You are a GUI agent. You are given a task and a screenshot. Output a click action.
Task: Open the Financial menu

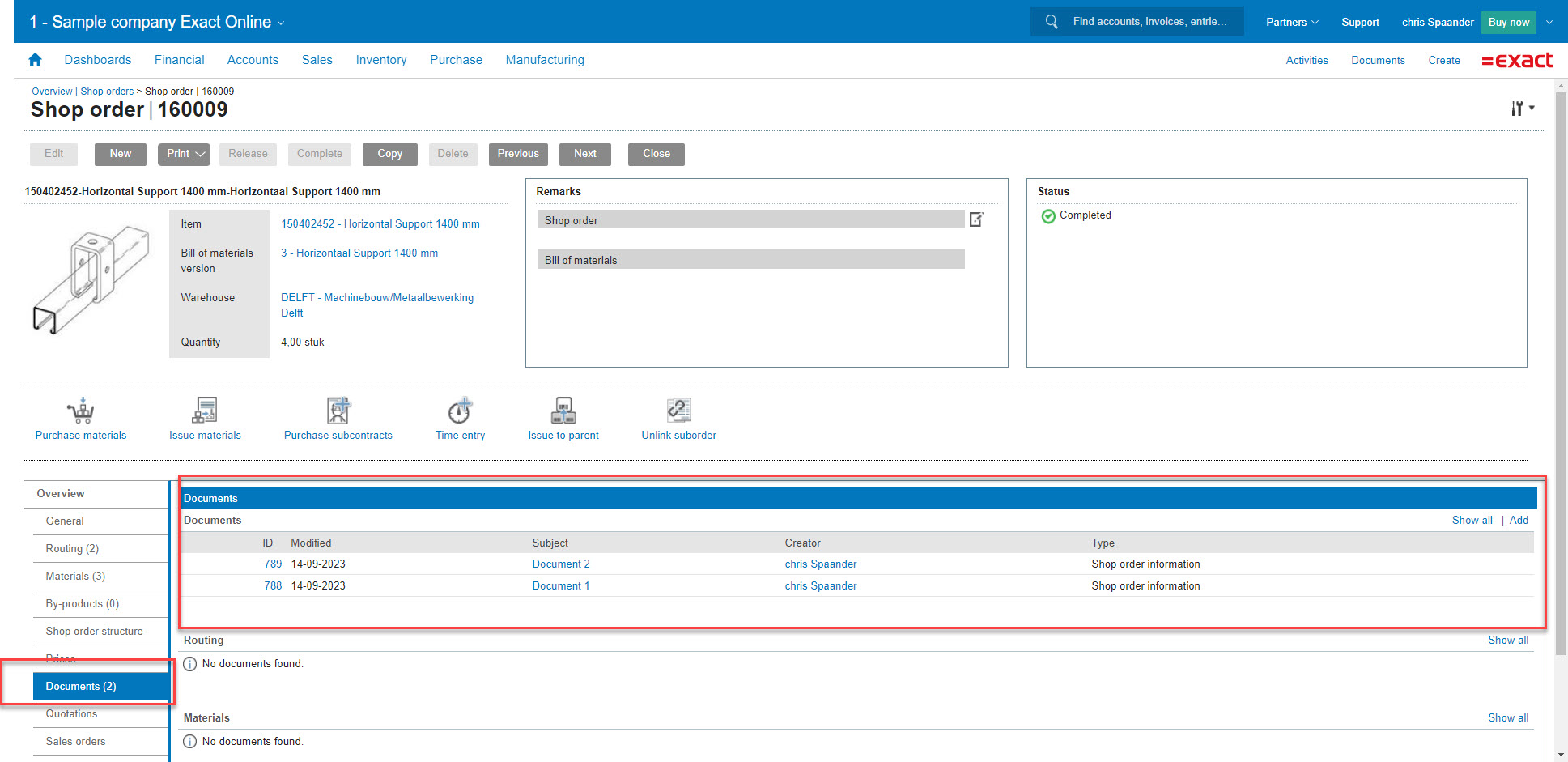180,60
